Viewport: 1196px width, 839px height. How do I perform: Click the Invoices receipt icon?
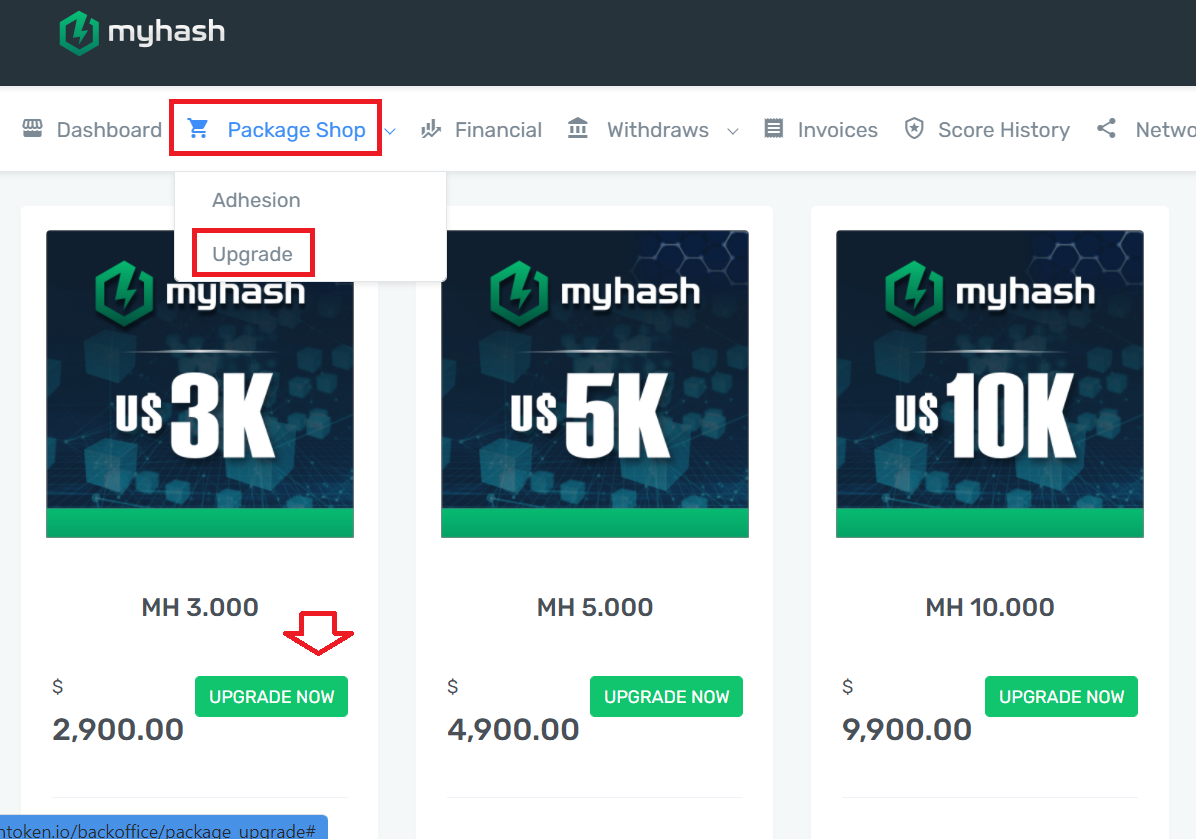pos(773,128)
